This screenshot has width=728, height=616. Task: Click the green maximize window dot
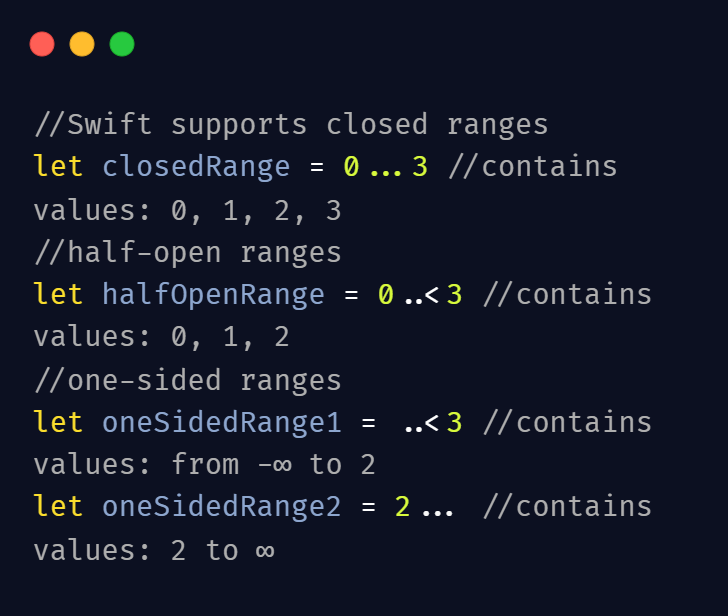coord(122,44)
